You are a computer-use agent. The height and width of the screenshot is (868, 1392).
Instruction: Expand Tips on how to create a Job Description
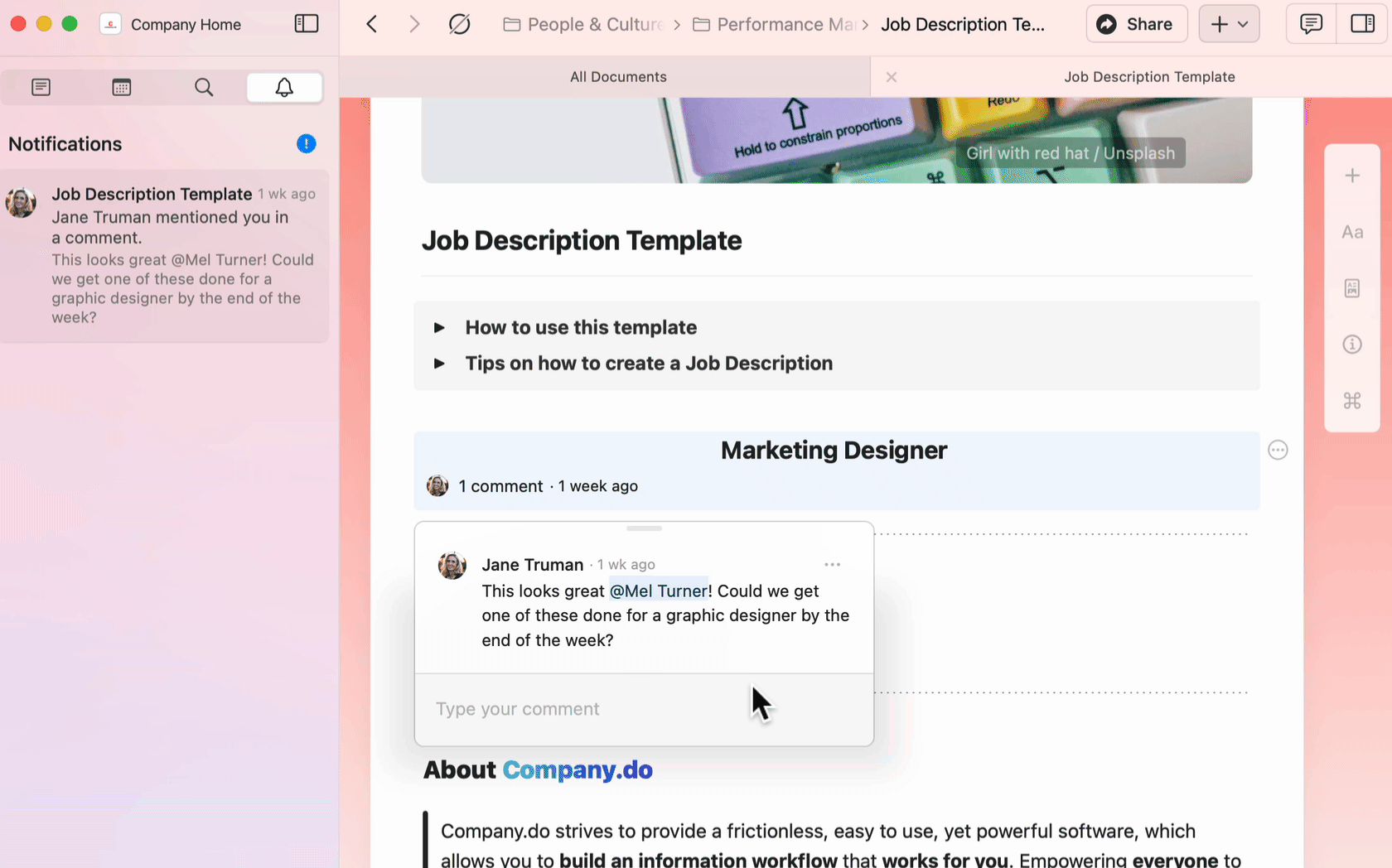click(440, 363)
